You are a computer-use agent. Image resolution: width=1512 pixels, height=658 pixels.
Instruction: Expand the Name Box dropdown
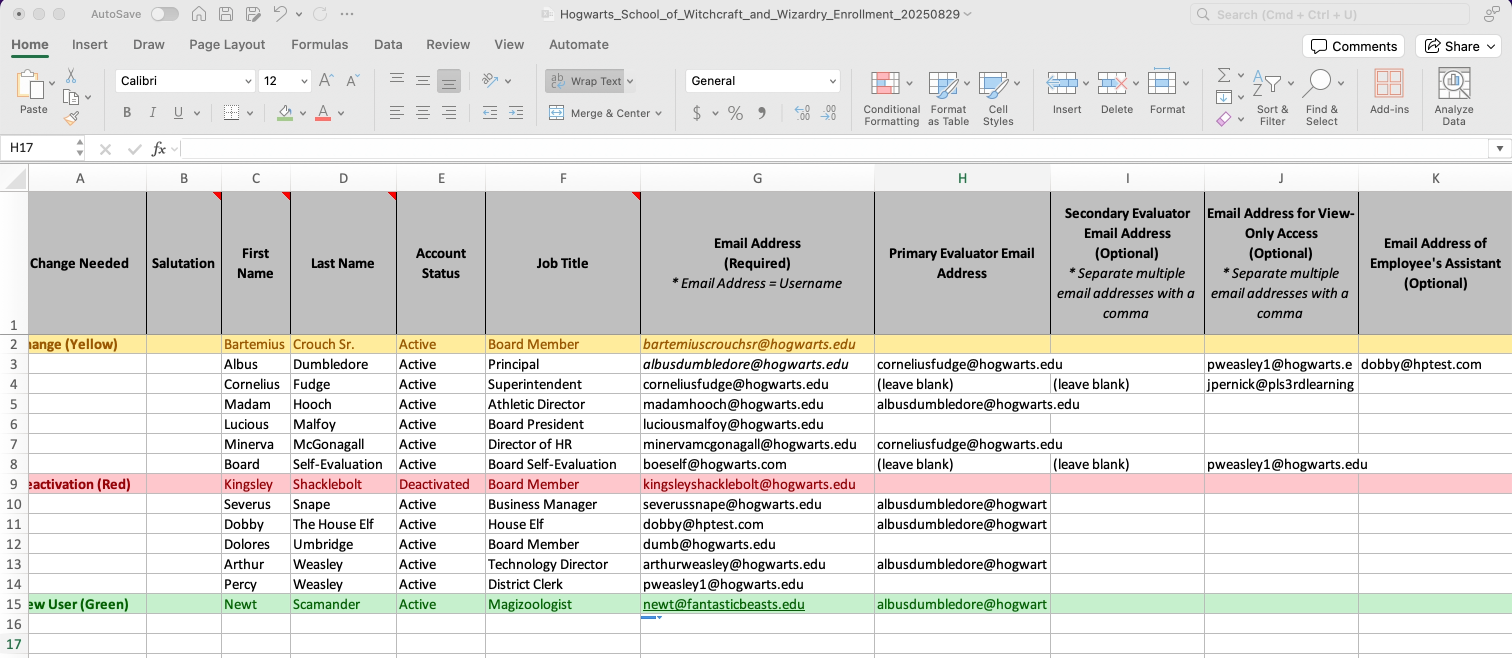pos(80,148)
